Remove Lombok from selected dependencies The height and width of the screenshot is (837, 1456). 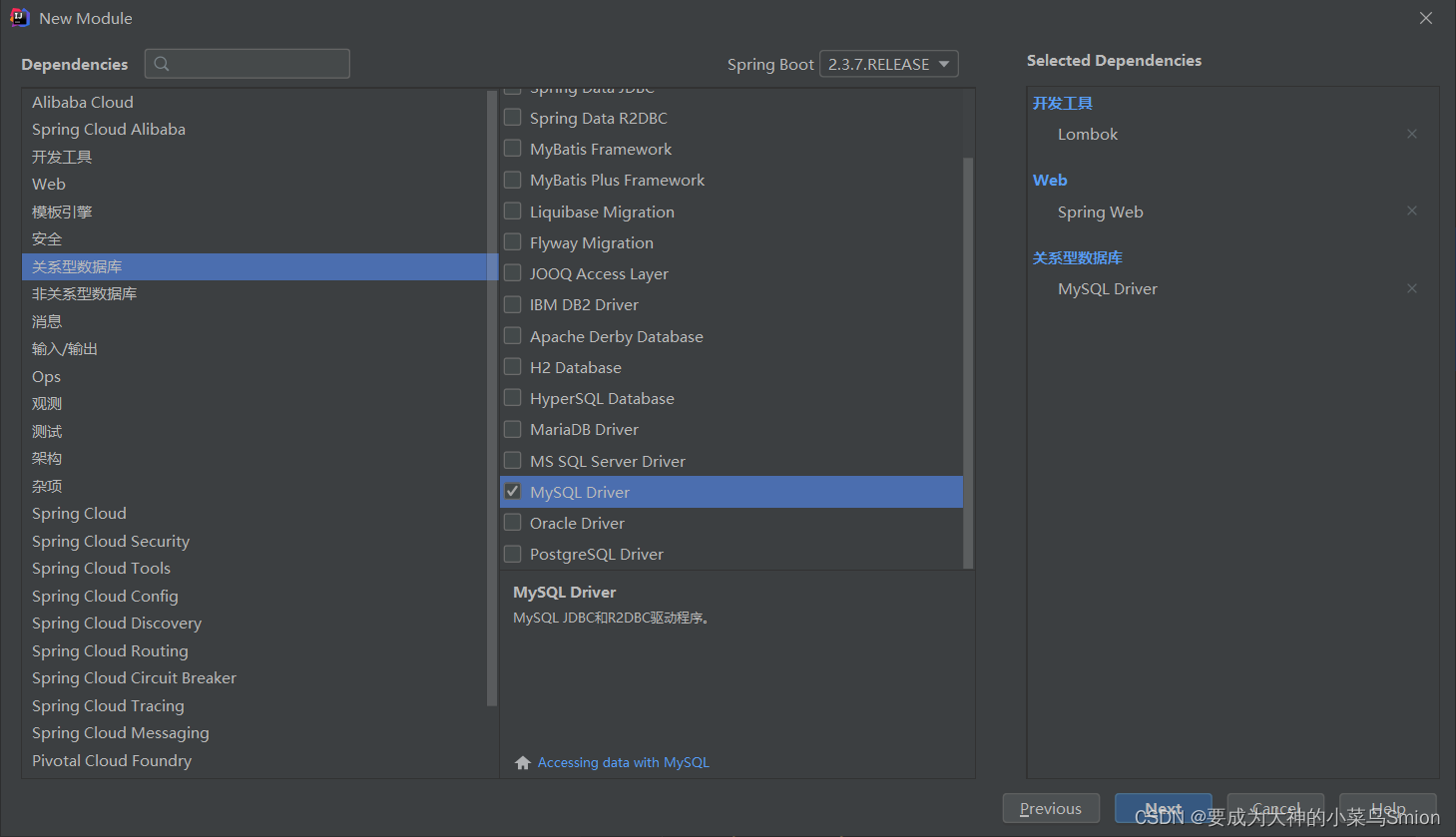point(1412,134)
